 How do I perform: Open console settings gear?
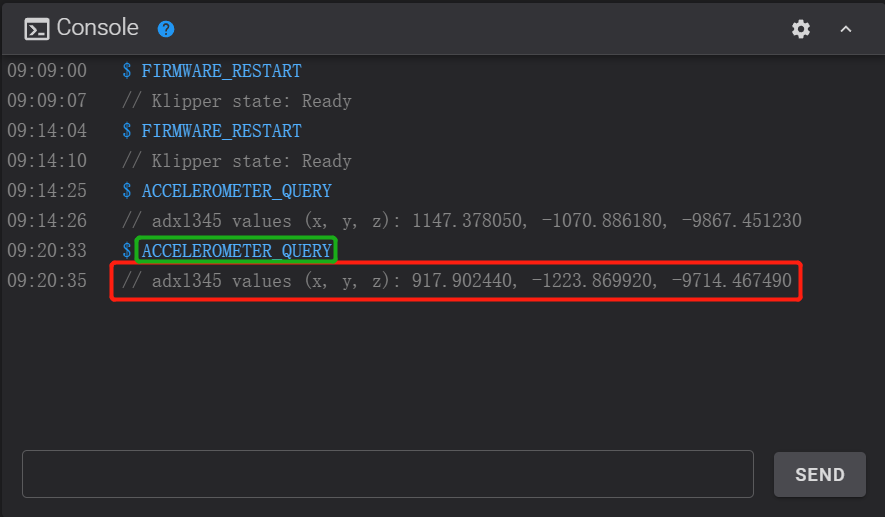point(801,29)
